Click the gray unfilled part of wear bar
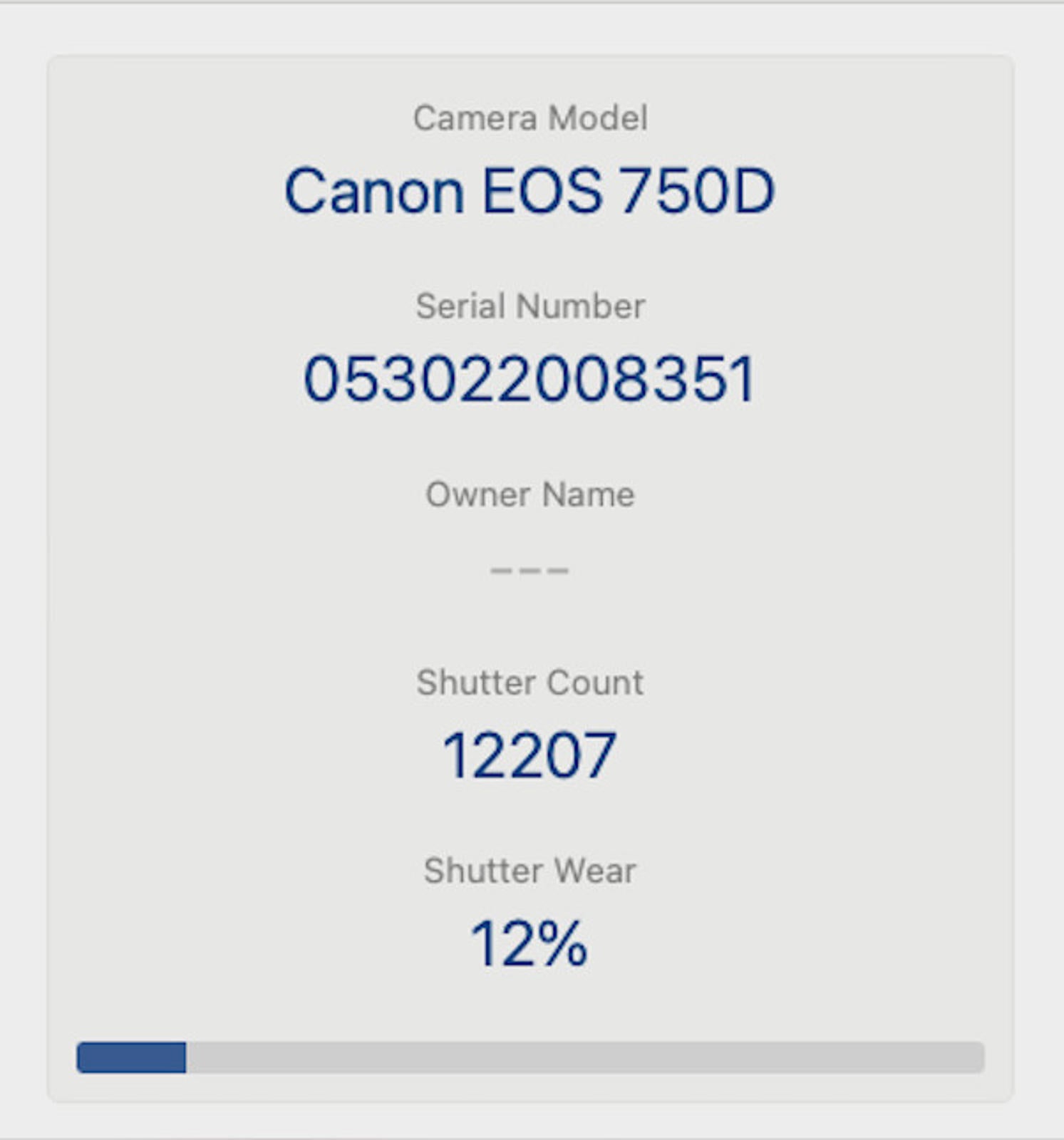This screenshot has height=1140, width=1064. tap(584, 1057)
